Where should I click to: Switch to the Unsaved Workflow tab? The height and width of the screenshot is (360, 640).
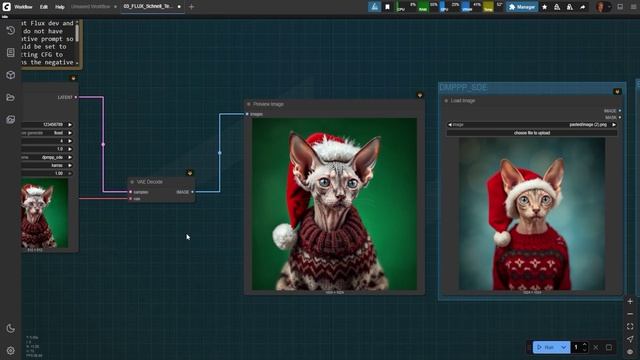coord(90,7)
